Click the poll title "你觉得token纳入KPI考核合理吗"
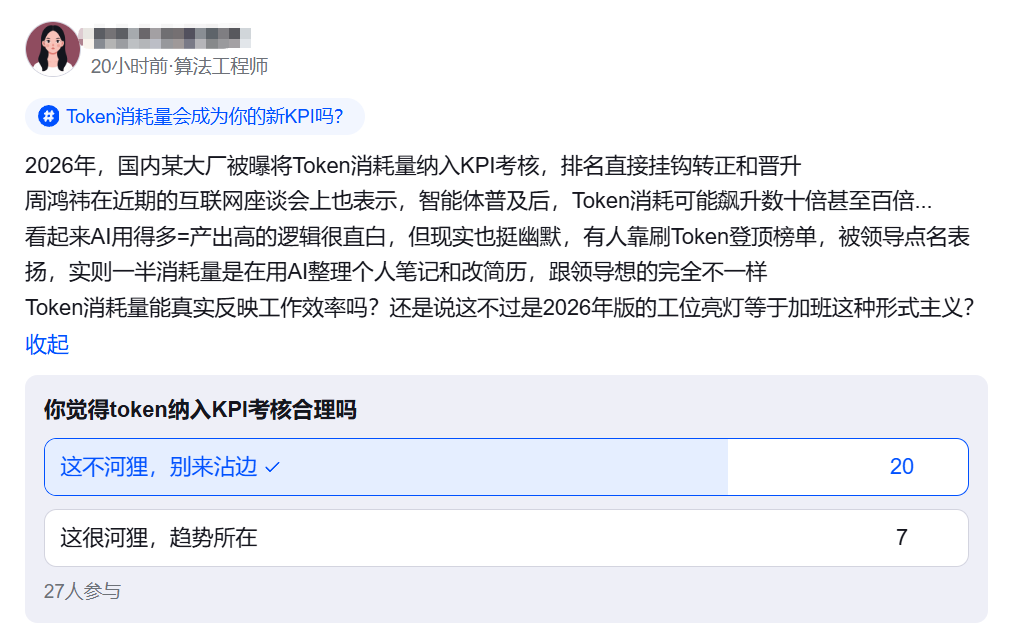 coord(200,409)
